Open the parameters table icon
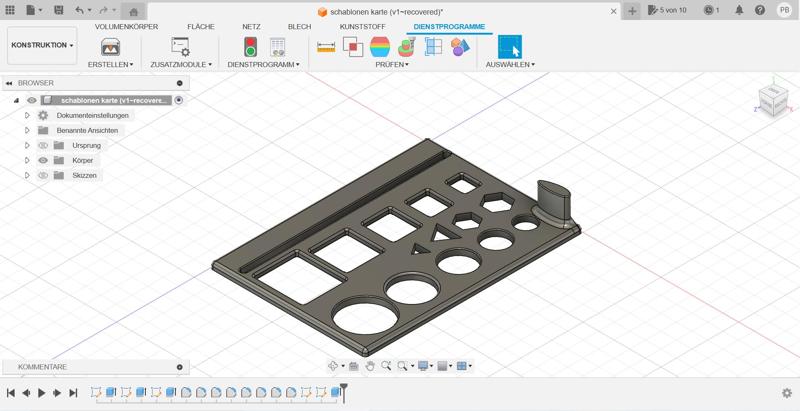800x411 pixels. (278, 47)
